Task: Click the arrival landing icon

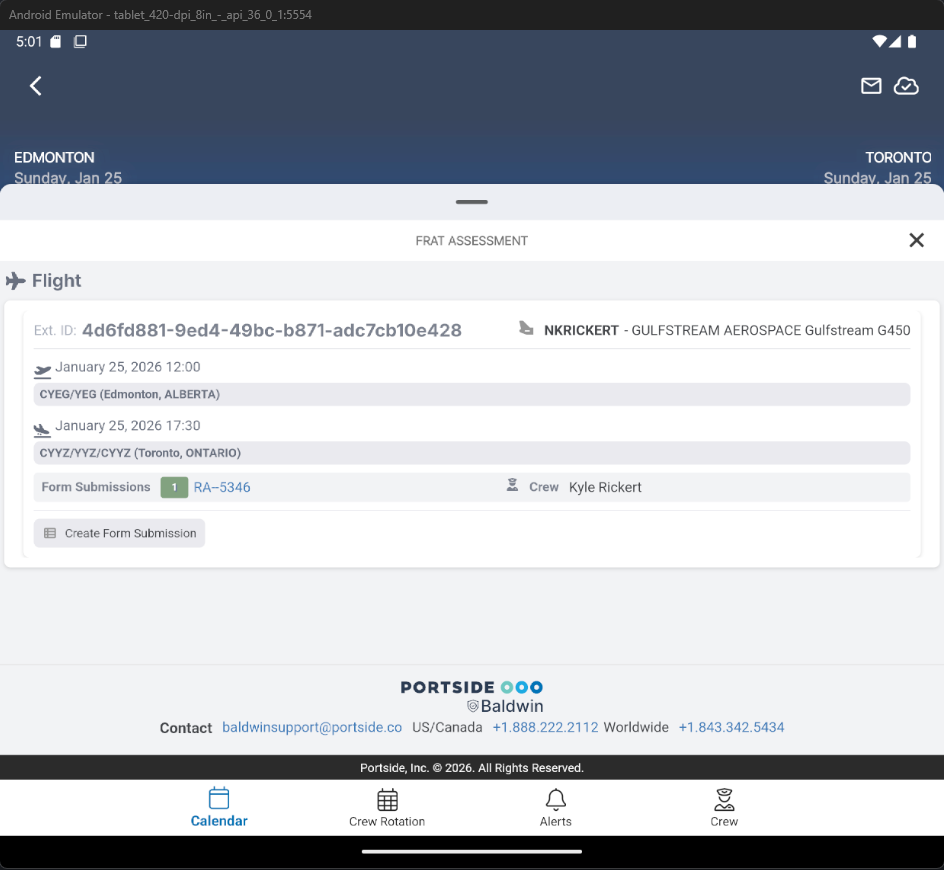Action: pyautogui.click(x=42, y=429)
